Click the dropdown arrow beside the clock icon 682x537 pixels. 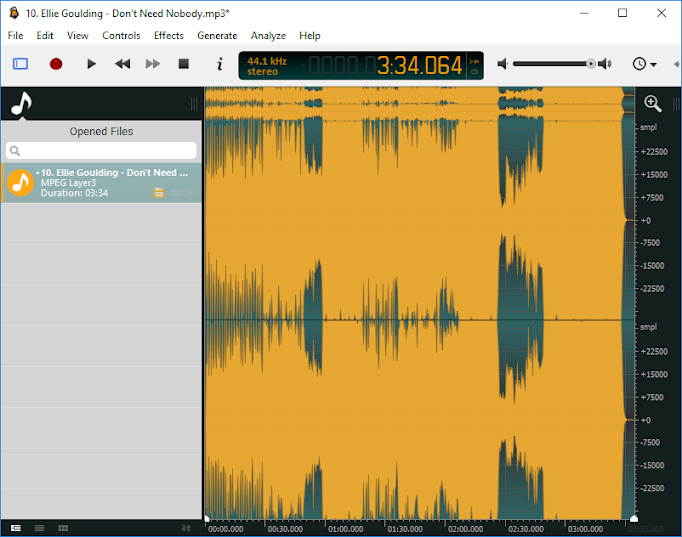pos(653,65)
